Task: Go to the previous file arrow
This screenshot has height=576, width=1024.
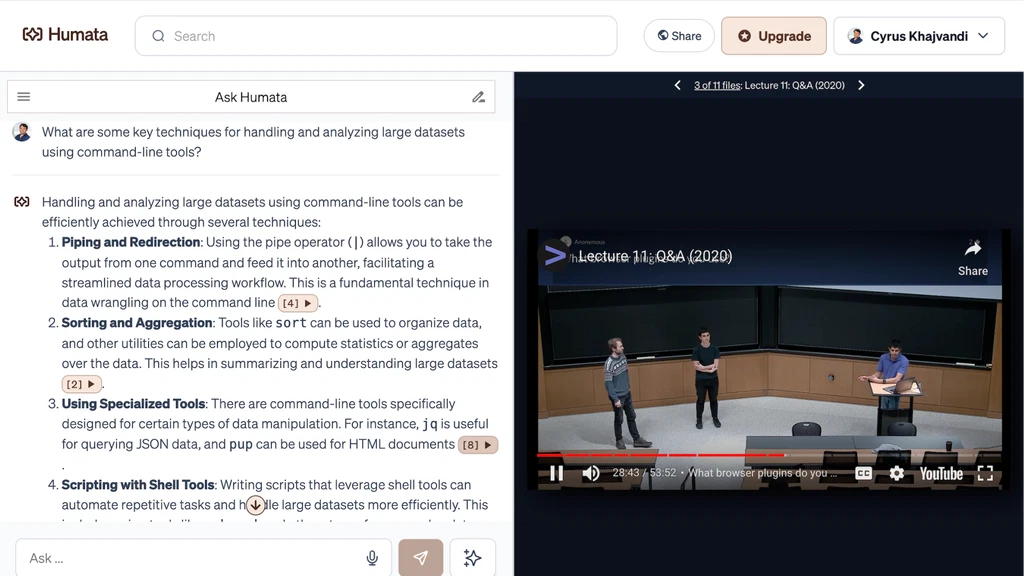Action: 678,85
